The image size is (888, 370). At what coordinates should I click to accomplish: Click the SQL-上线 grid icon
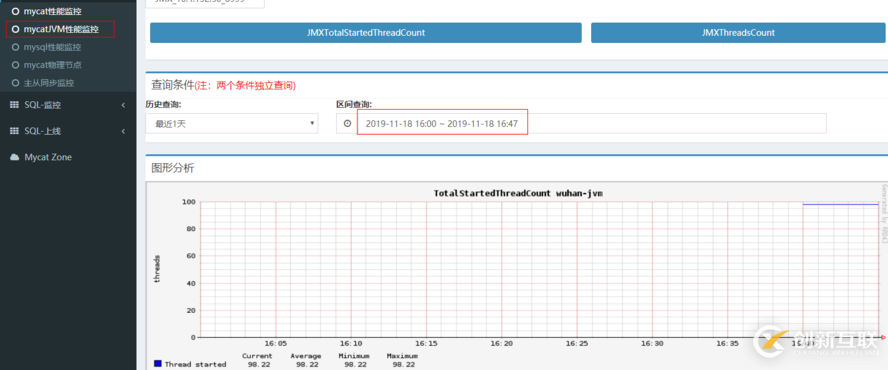[15, 131]
